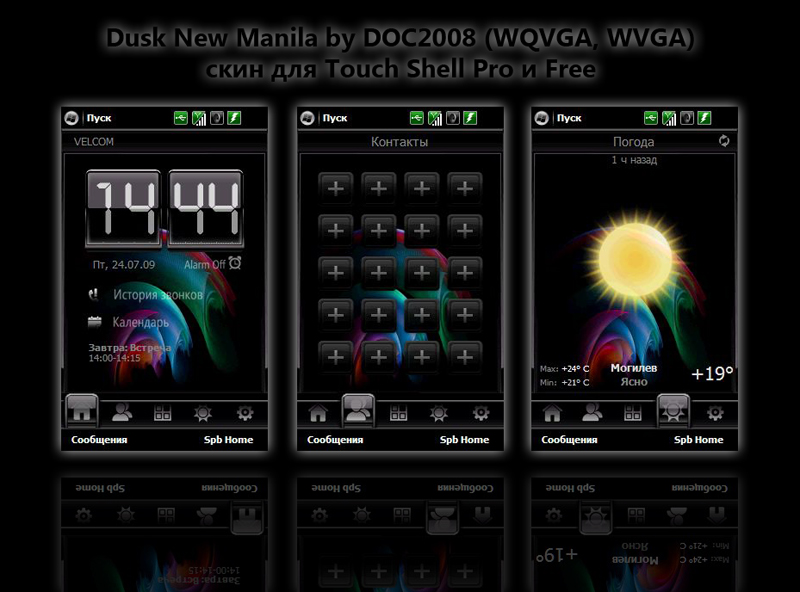Tap the battery icon on the Погода screen
Image resolution: width=800 pixels, height=592 pixels.
click(704, 118)
